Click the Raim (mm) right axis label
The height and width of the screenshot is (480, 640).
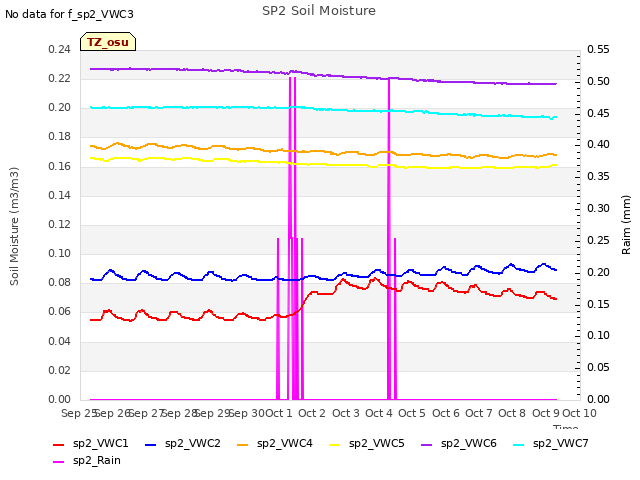[x=626, y=225]
